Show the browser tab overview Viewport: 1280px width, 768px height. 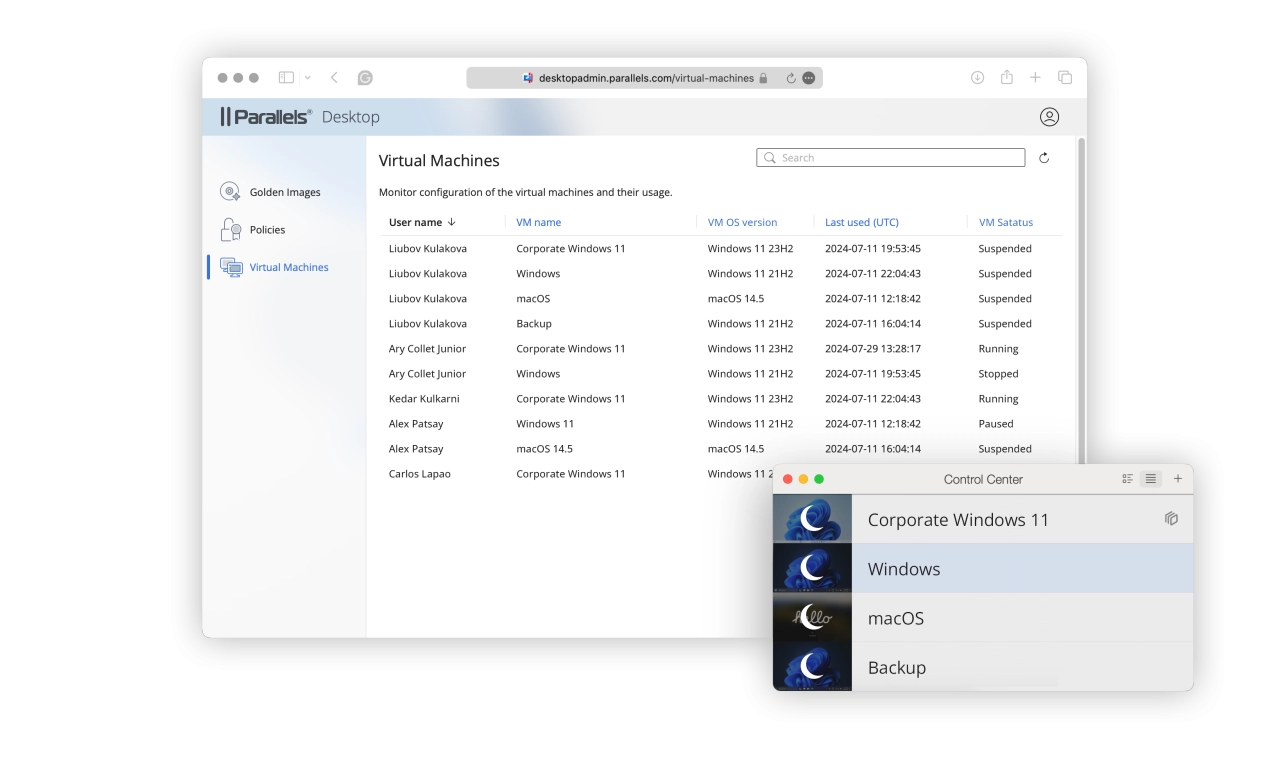pyautogui.click(x=1065, y=78)
